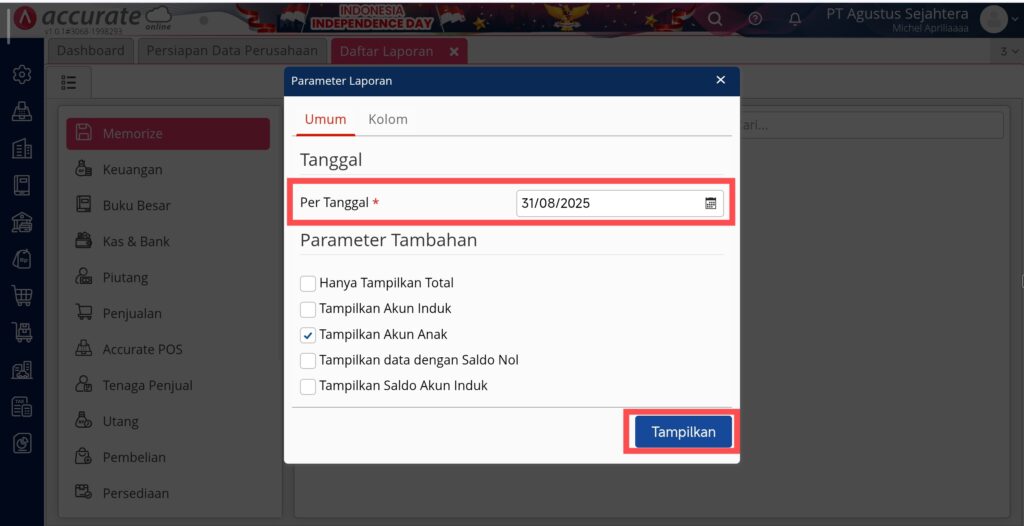Viewport: 1024px width, 526px height.
Task: Open the notifications bell icon
Action: 795,19
